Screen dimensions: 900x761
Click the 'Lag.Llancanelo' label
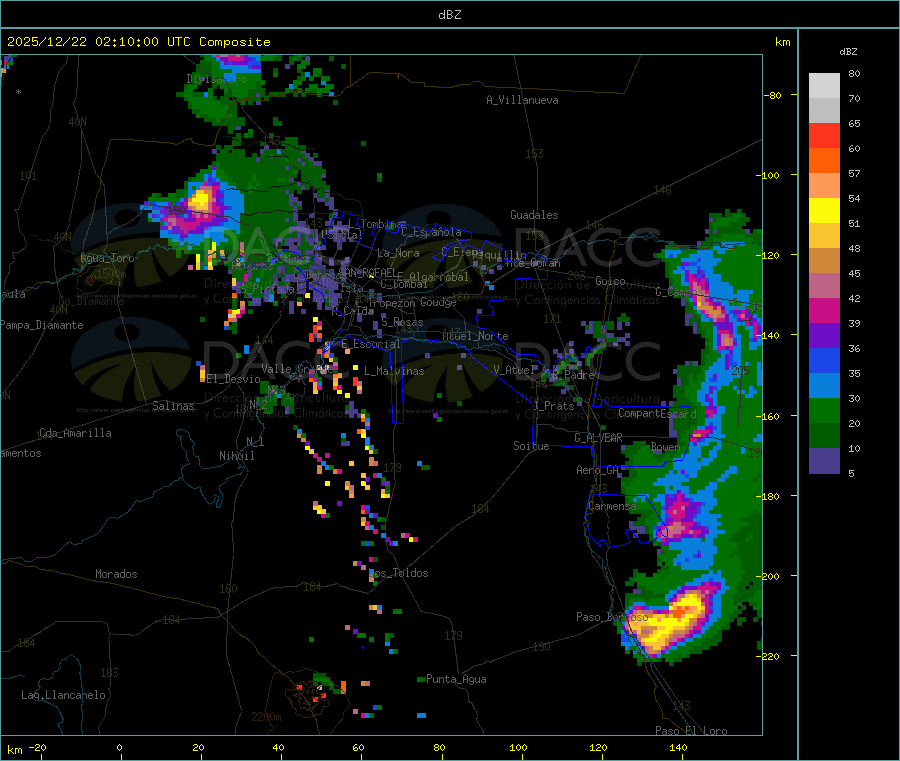[x=63, y=695]
